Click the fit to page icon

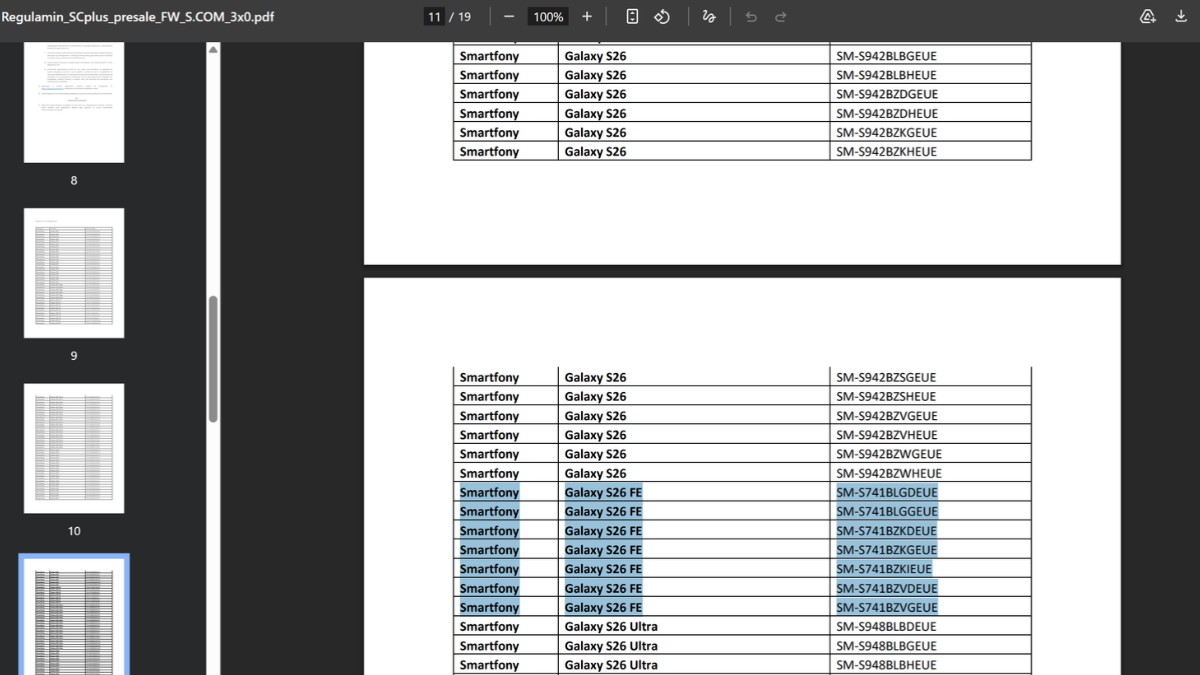[x=632, y=17]
